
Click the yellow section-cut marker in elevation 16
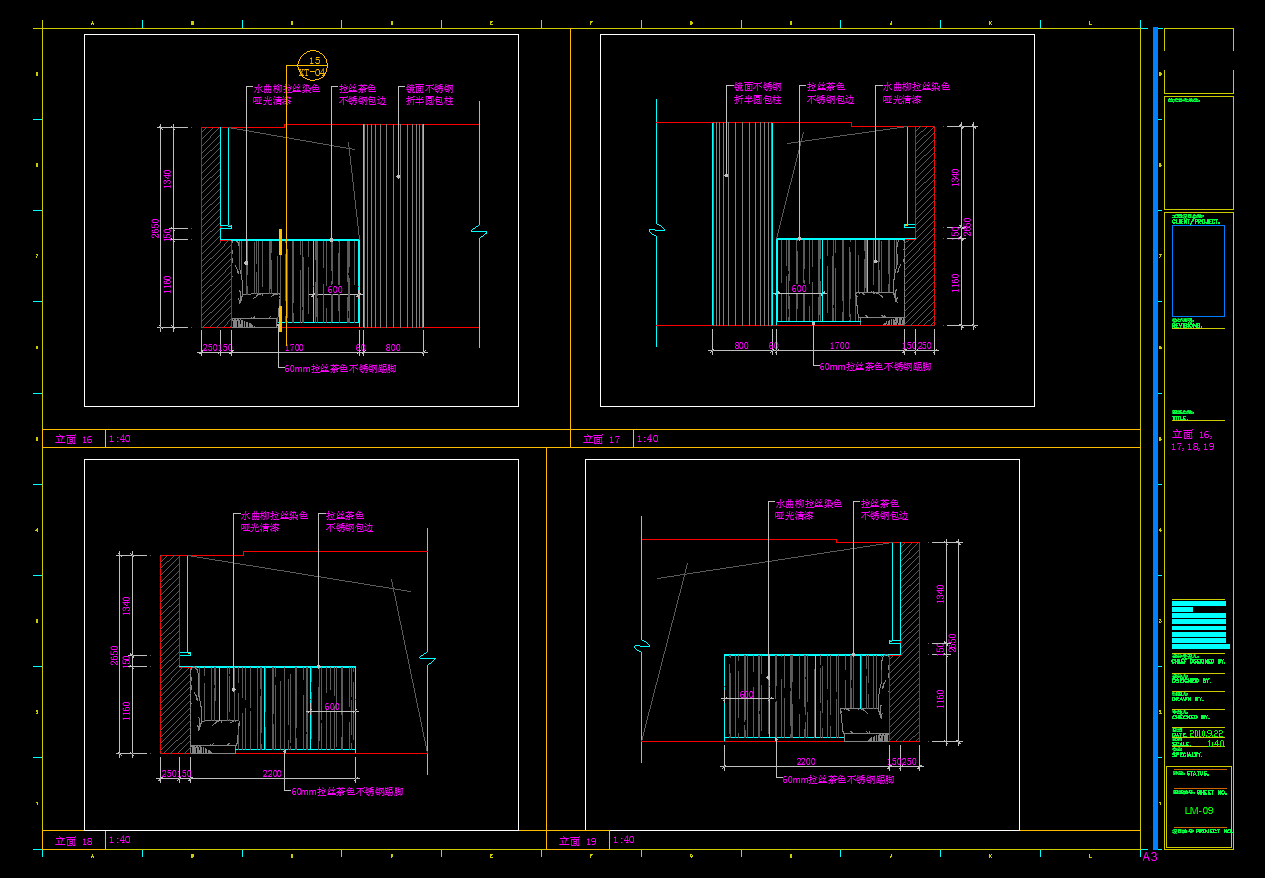click(281, 280)
